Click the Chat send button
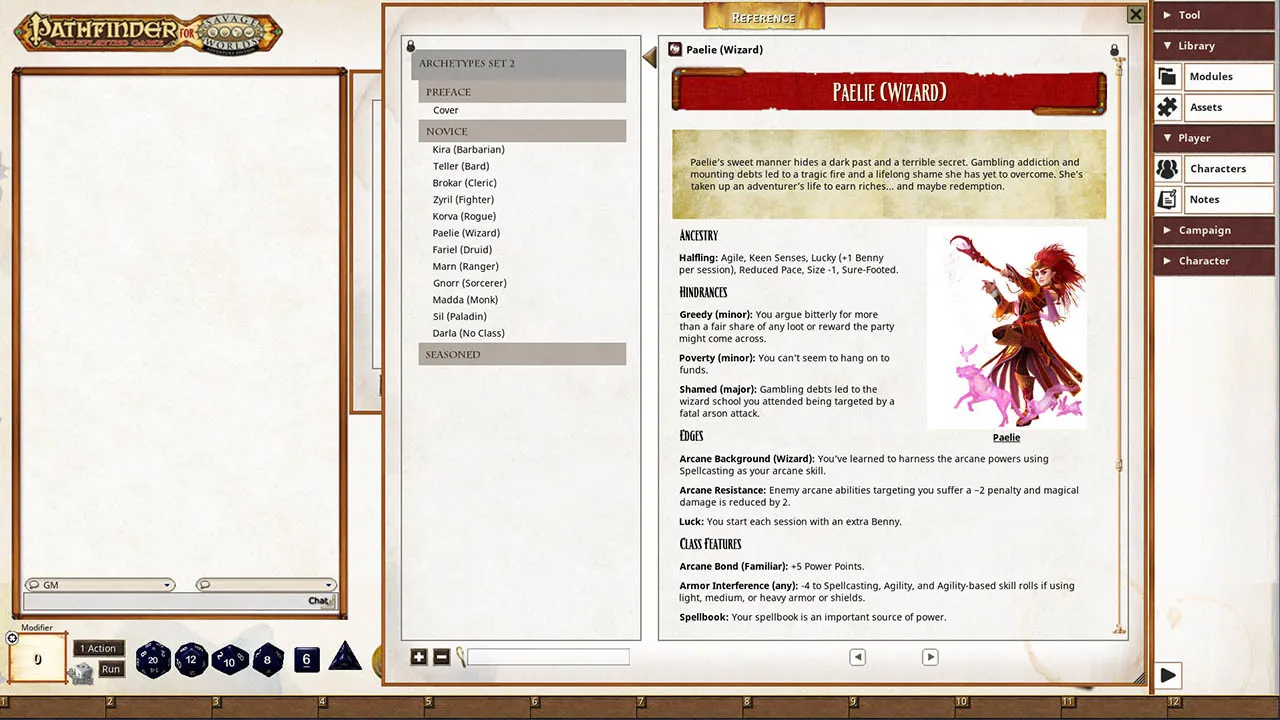 tap(319, 601)
